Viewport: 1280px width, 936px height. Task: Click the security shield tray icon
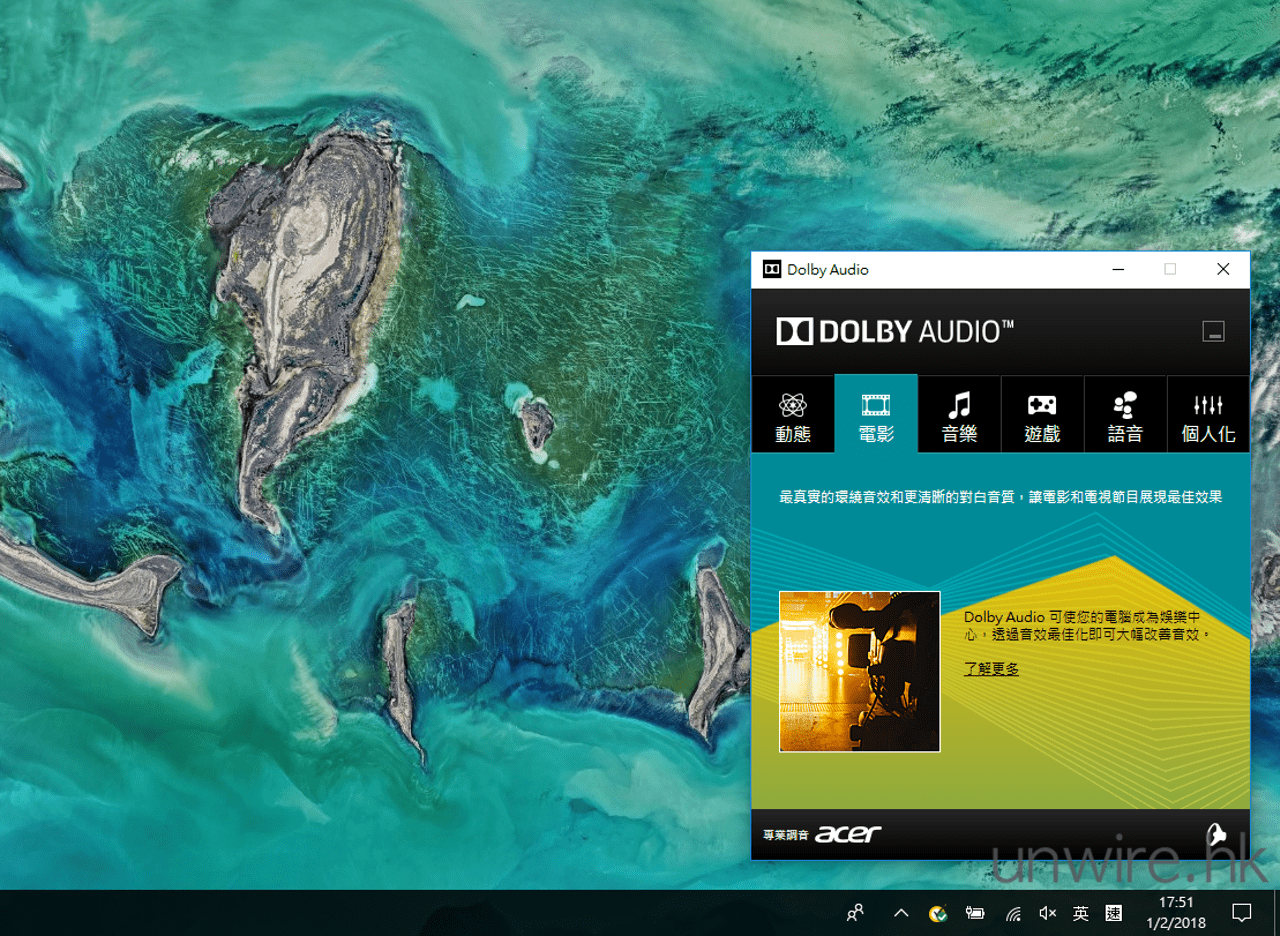(x=937, y=913)
